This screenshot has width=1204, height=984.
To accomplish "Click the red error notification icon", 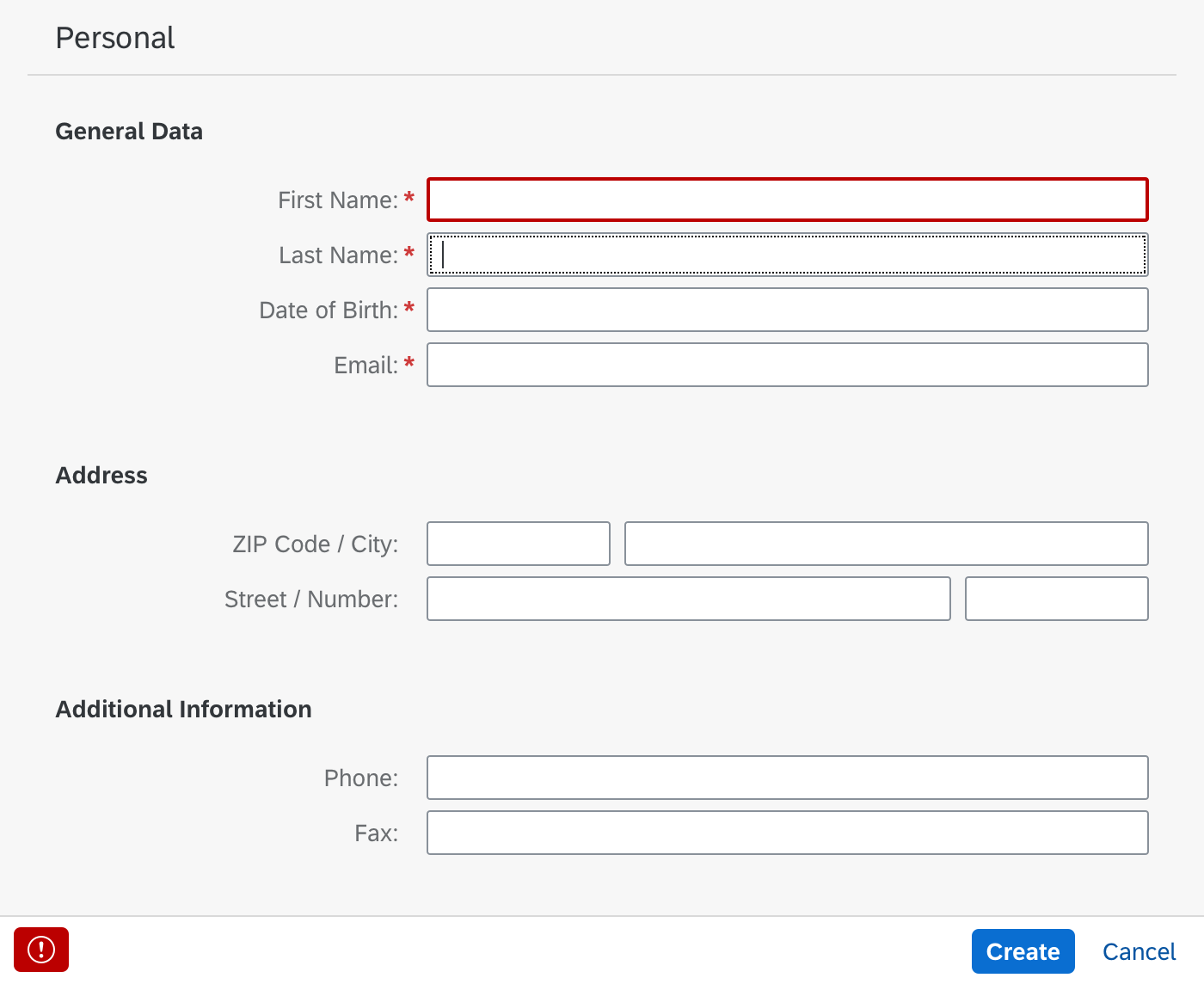I will pos(40,950).
